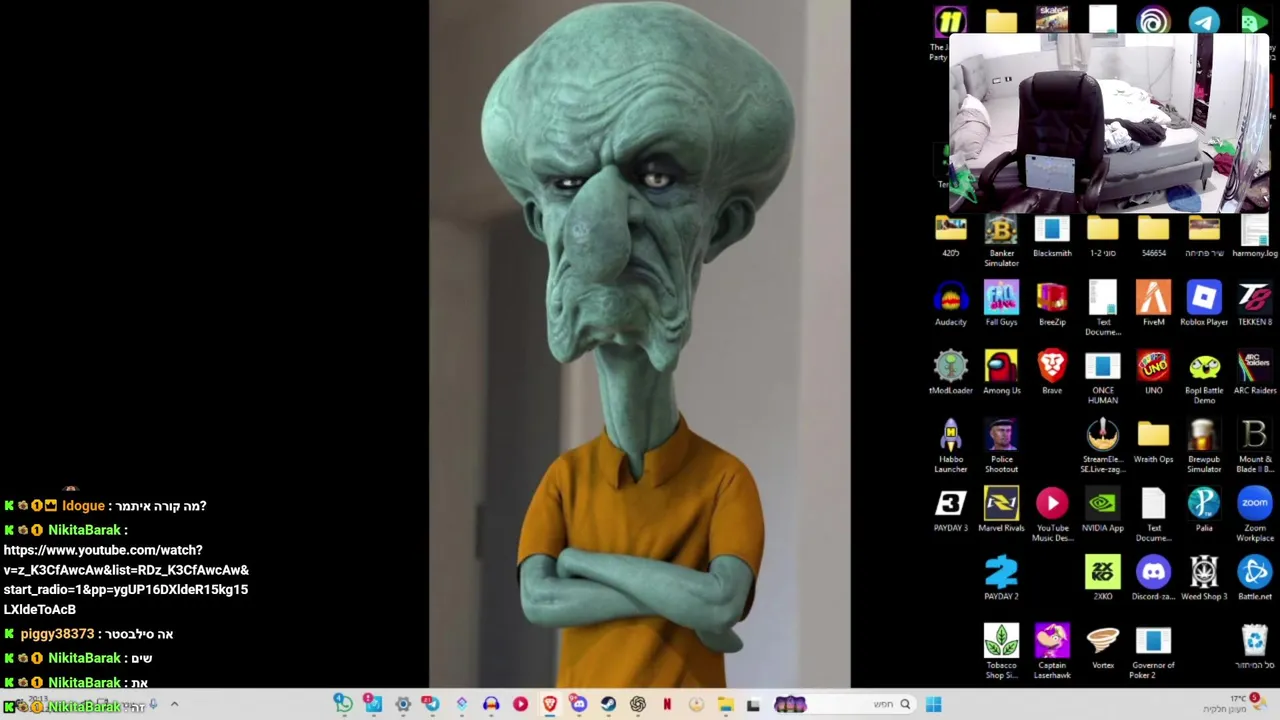Open the red play-button app on taskbar

pyautogui.click(x=520, y=704)
